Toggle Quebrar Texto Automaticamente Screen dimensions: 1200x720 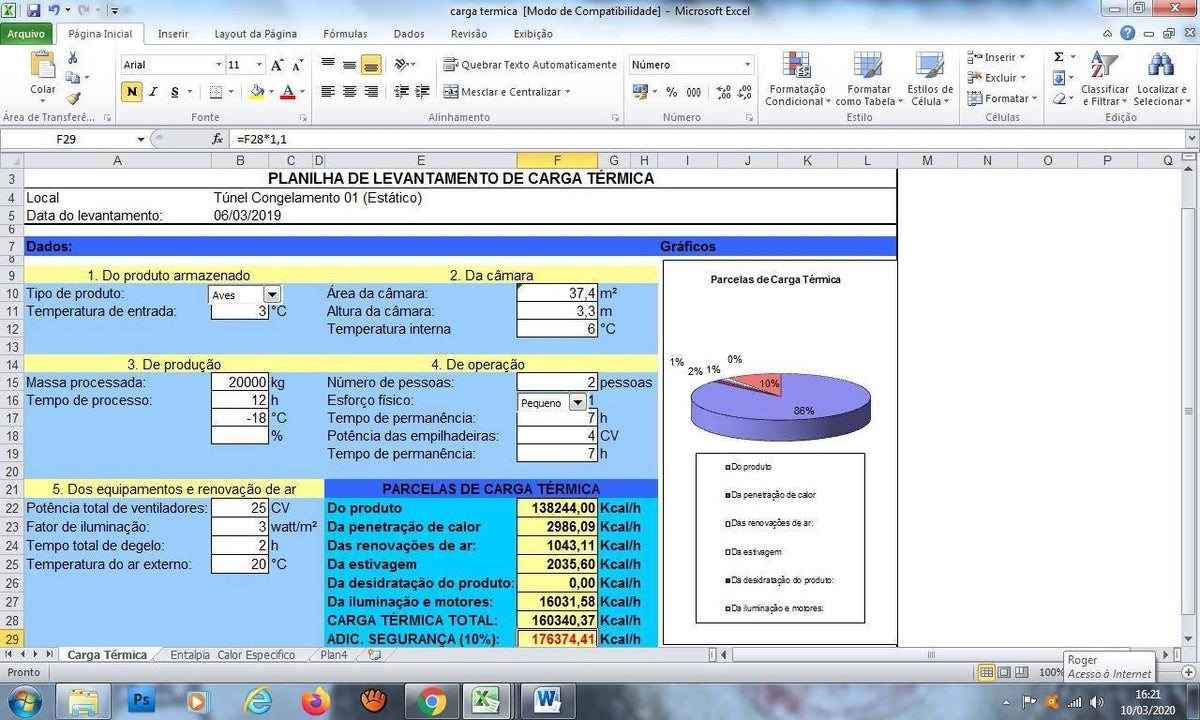(530, 65)
